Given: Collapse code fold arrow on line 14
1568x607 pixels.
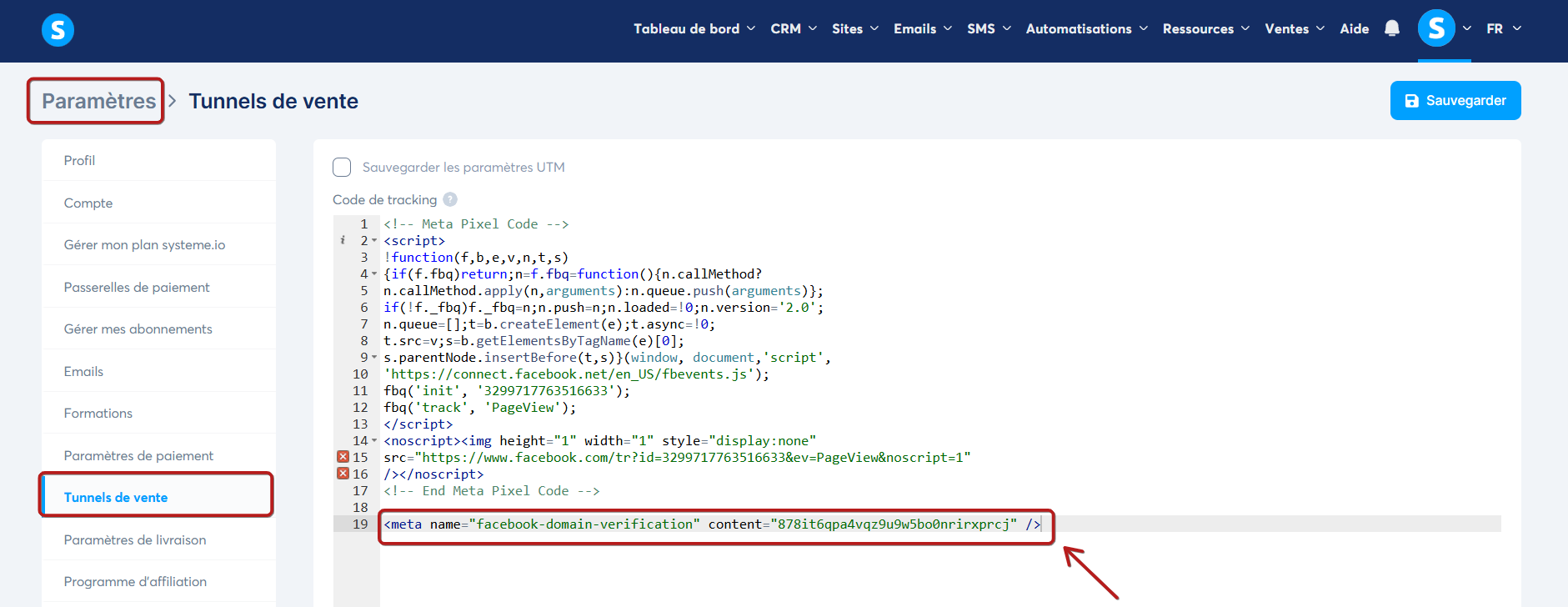Looking at the screenshot, I should click(374, 440).
